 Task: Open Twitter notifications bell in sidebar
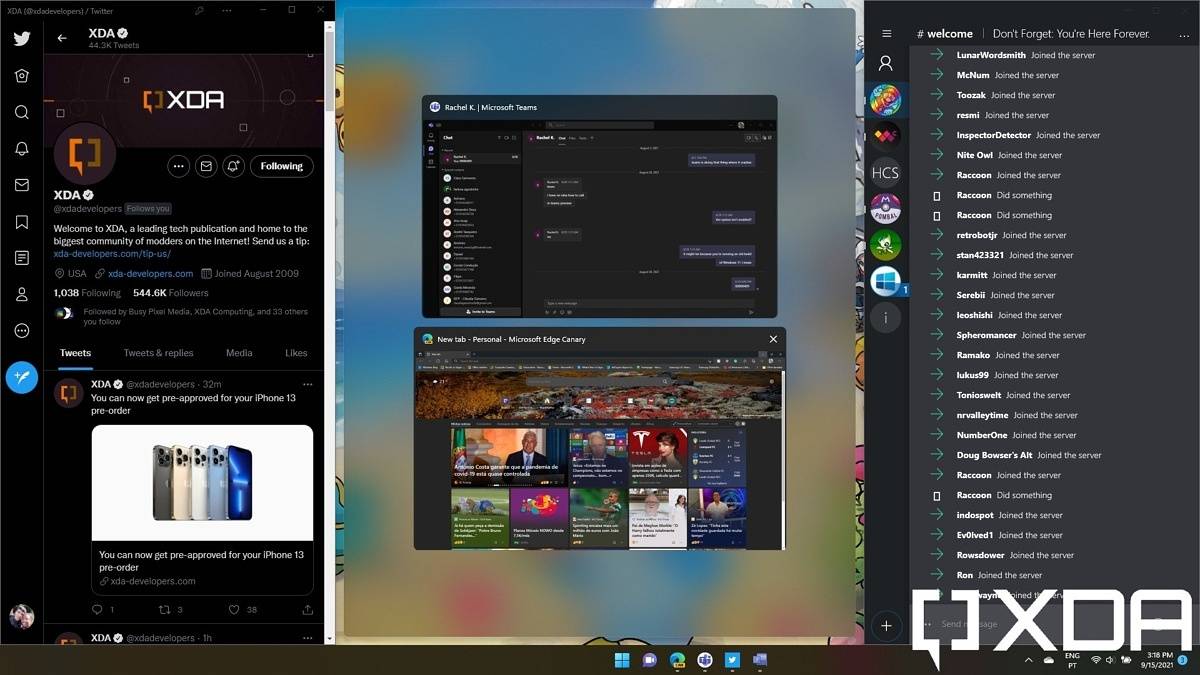(21, 148)
